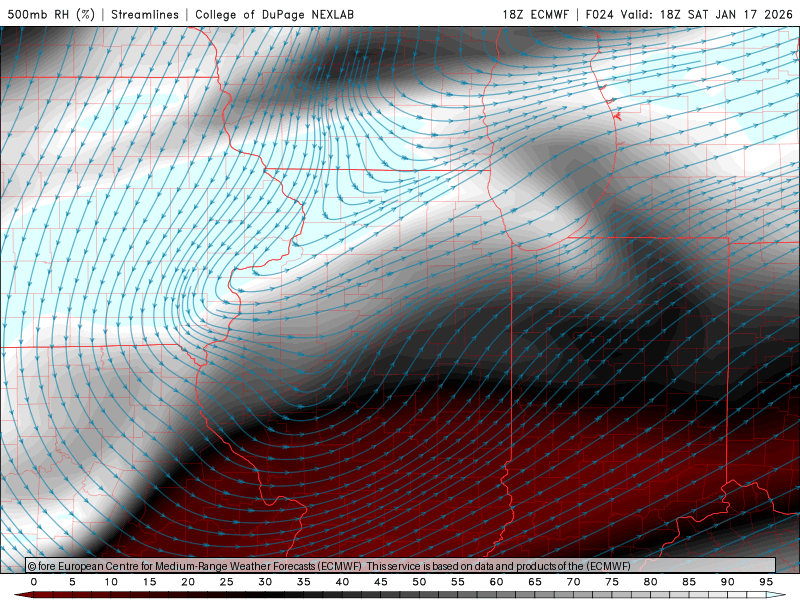Click legend value "15"
Image resolution: width=800 pixels, height=600 pixels.
(149, 582)
